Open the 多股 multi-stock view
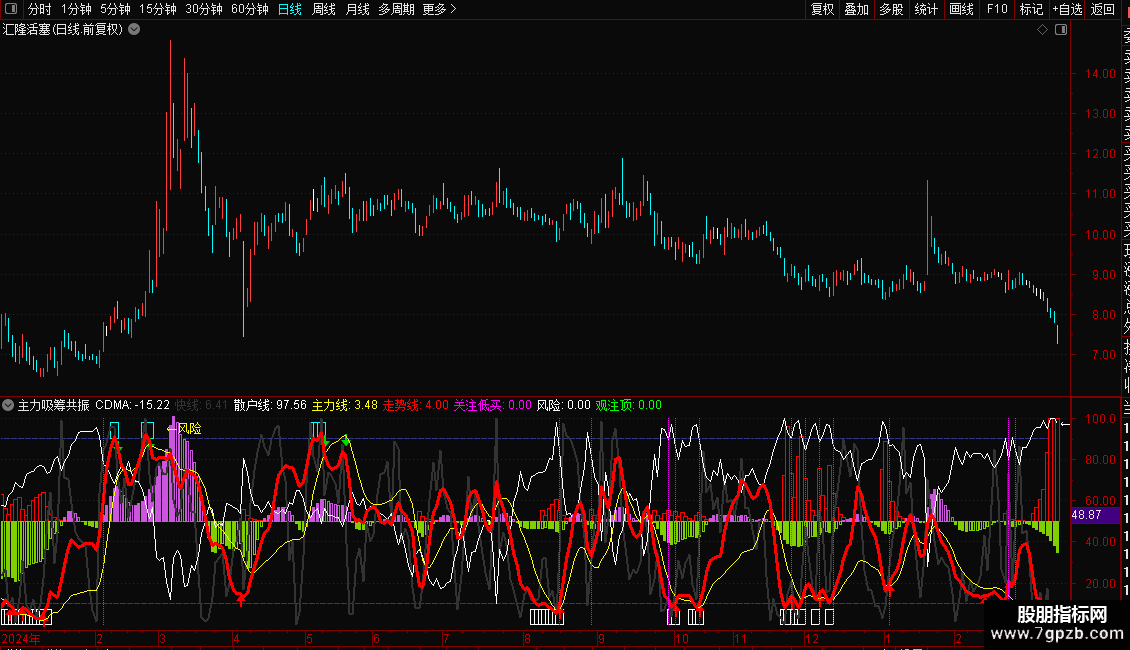This screenshot has width=1130, height=650. 891,9
